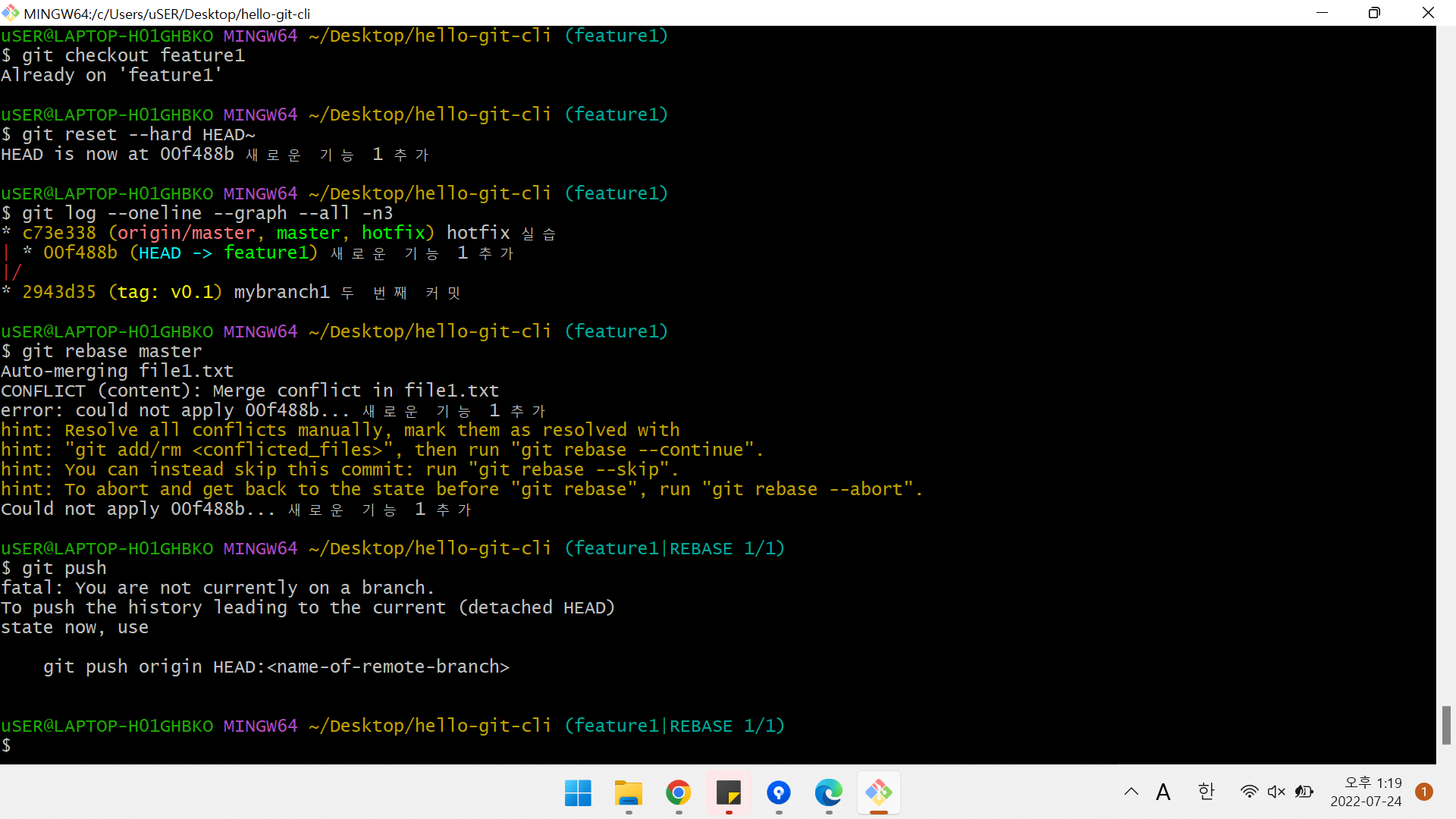Open the Windows Start menu
The image size is (1456, 819).
(578, 793)
